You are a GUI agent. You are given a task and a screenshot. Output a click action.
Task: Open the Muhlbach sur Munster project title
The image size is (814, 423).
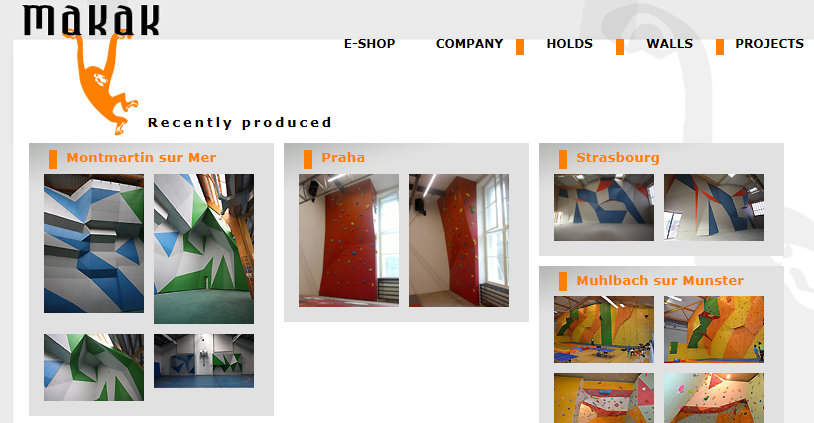660,281
